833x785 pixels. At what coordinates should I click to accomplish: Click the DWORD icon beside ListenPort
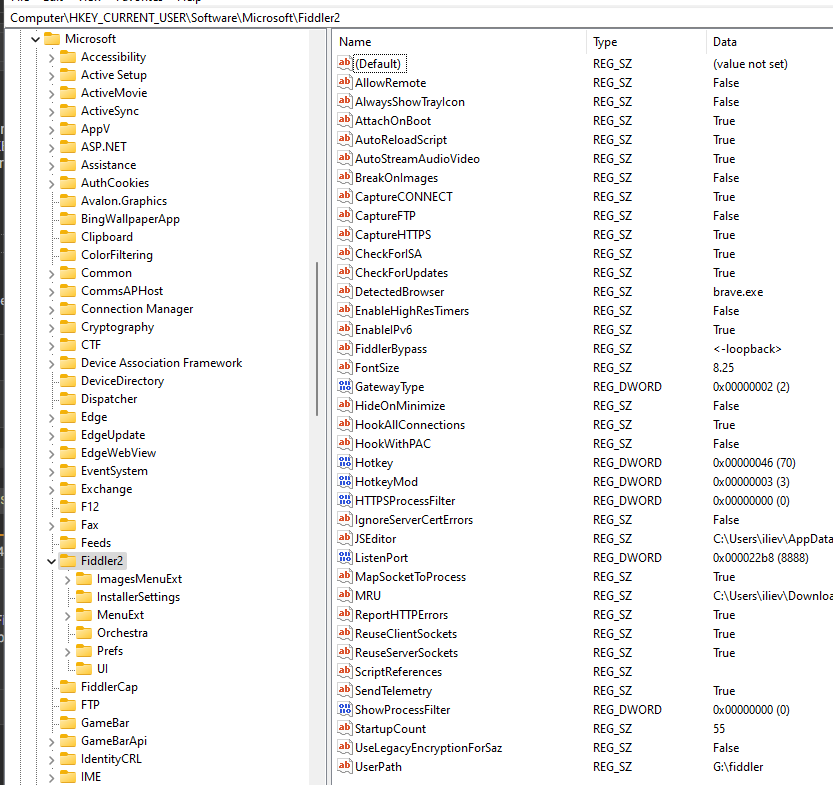click(x=343, y=557)
